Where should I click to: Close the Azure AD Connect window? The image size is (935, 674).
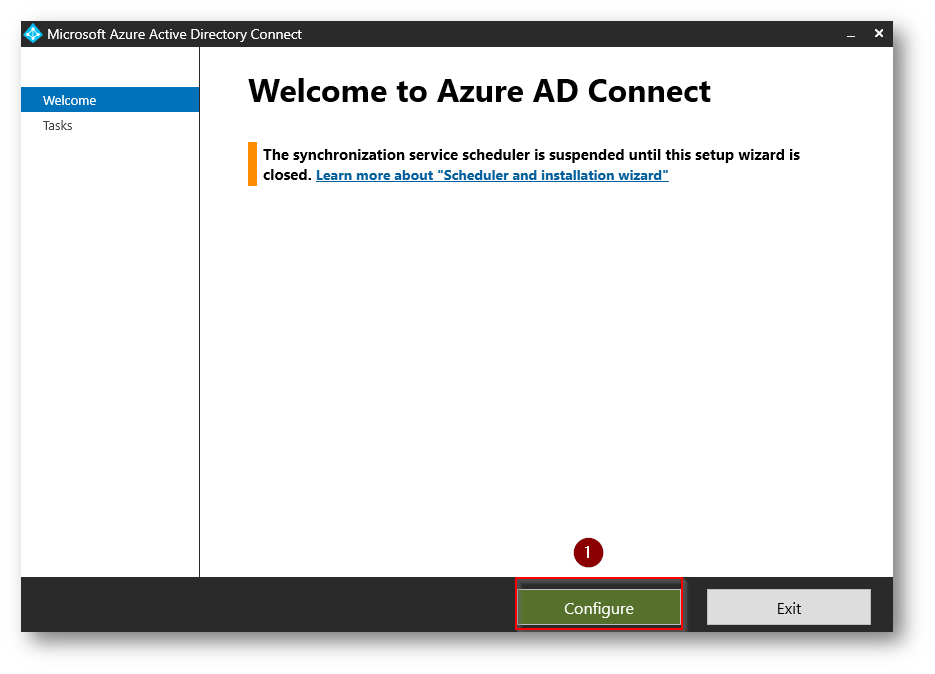(878, 33)
